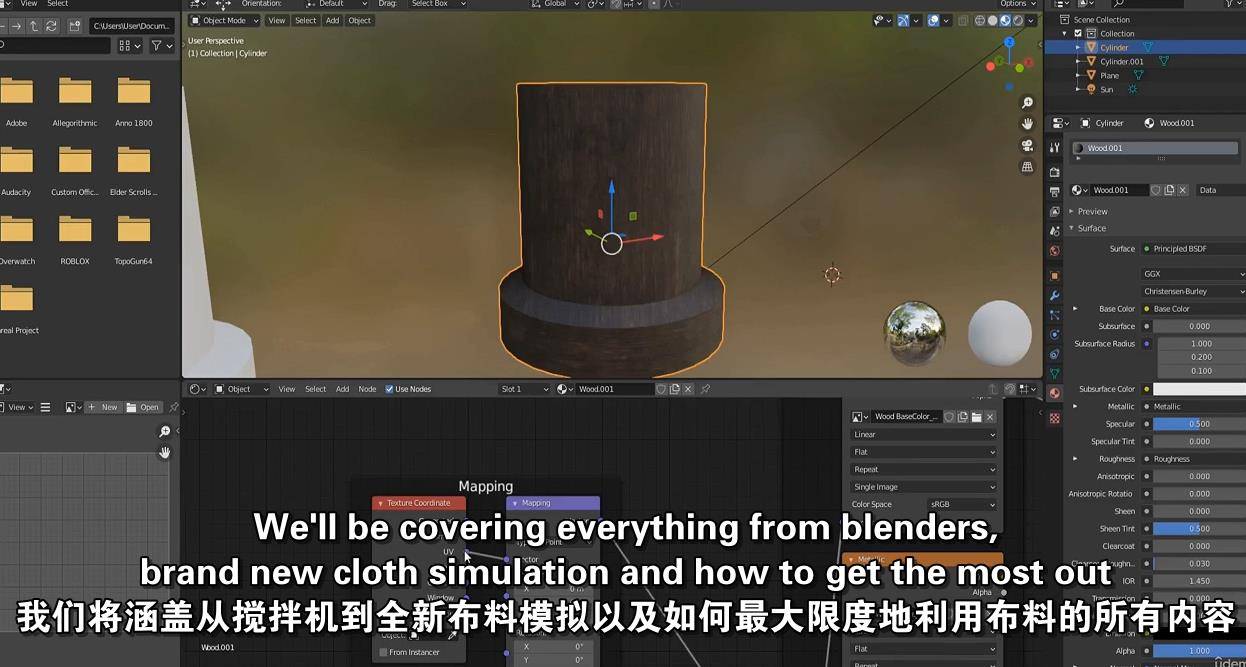The width and height of the screenshot is (1246, 667).
Task: Expand the Cylinder.001 tree item
Action: (x=1078, y=62)
